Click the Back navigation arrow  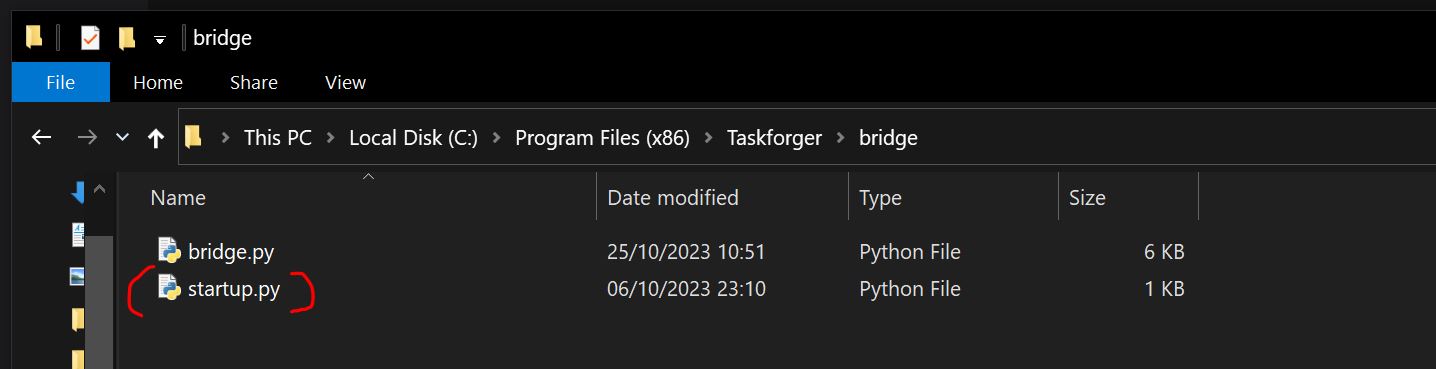(x=41, y=138)
